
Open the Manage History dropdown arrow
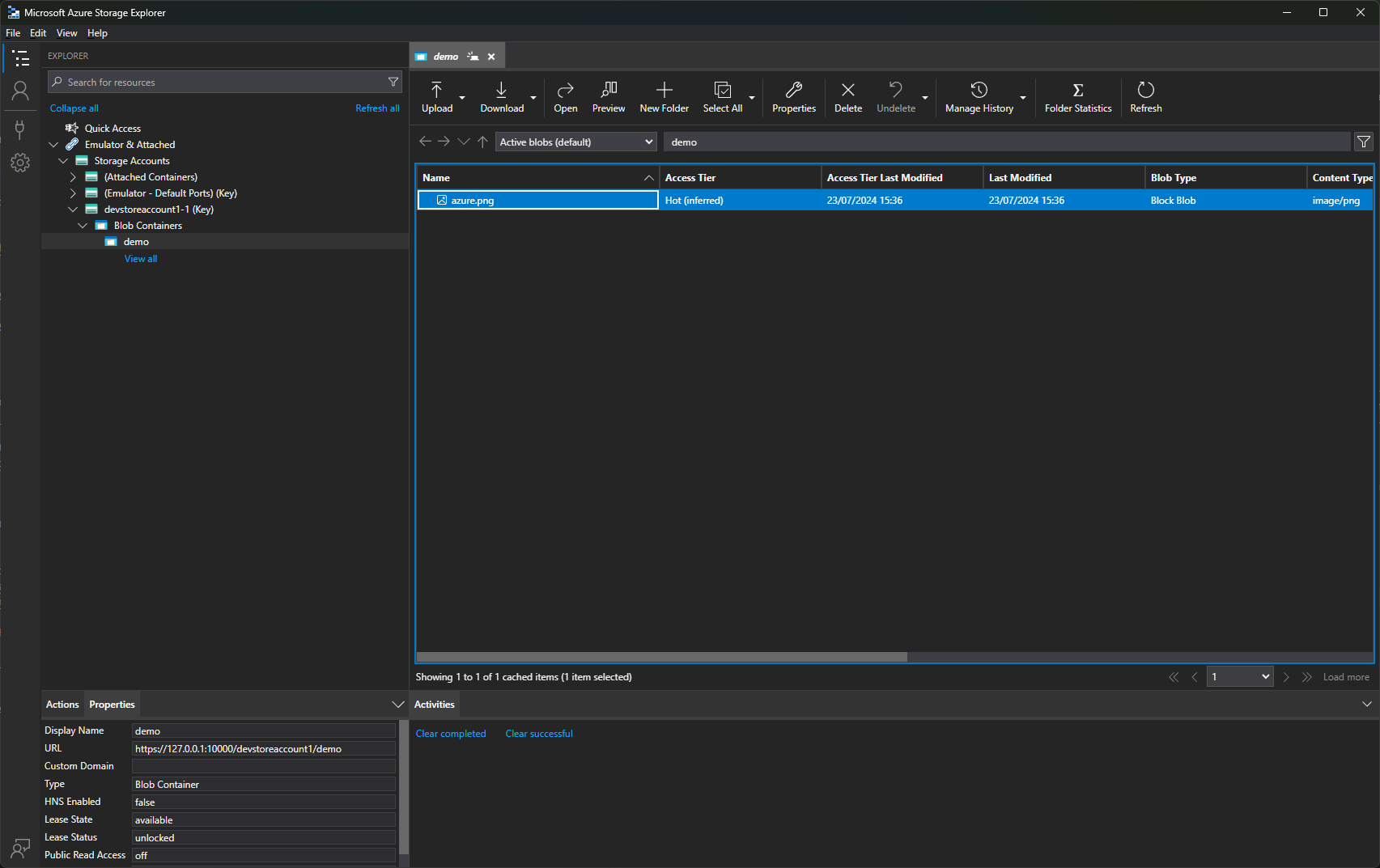(1023, 98)
